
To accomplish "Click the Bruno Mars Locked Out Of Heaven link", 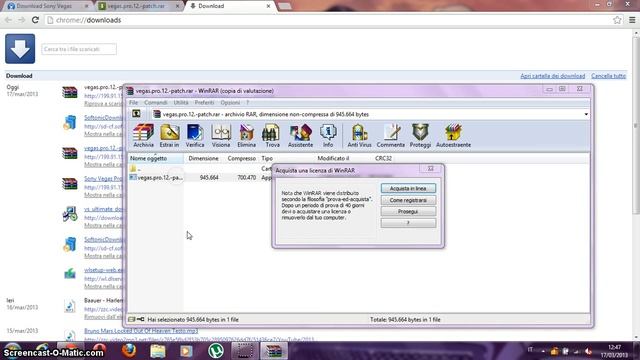I will pyautogui.click(x=141, y=331).
